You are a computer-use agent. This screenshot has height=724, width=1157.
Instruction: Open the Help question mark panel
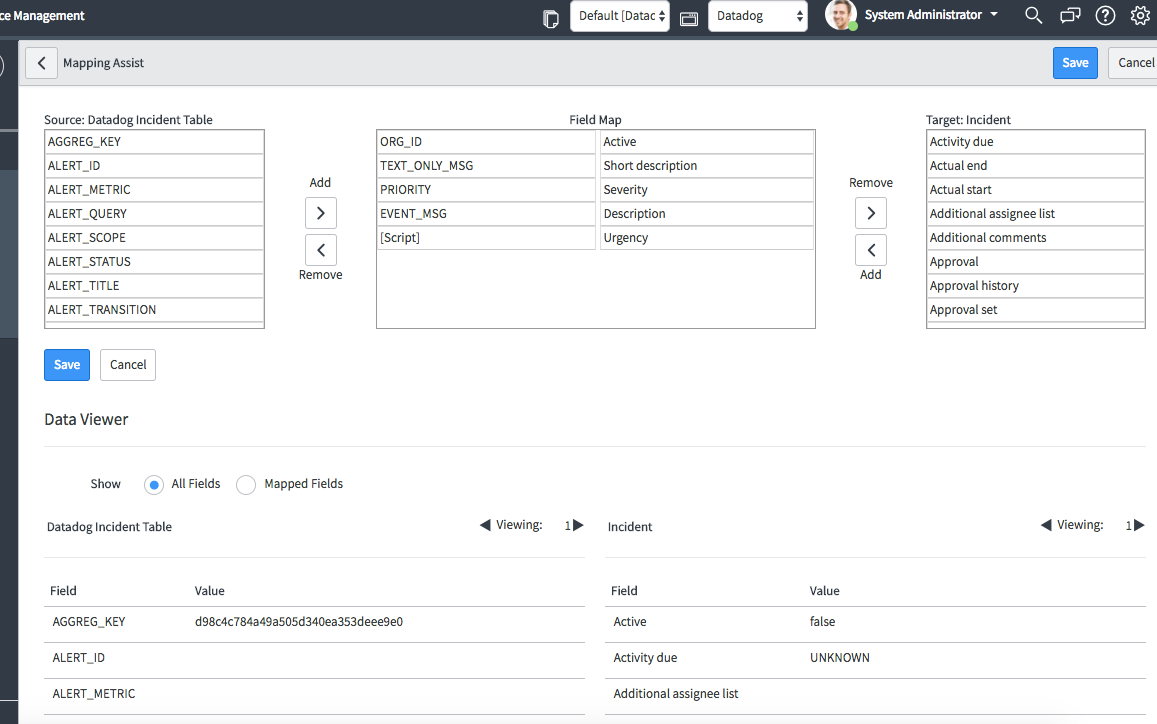point(1103,15)
